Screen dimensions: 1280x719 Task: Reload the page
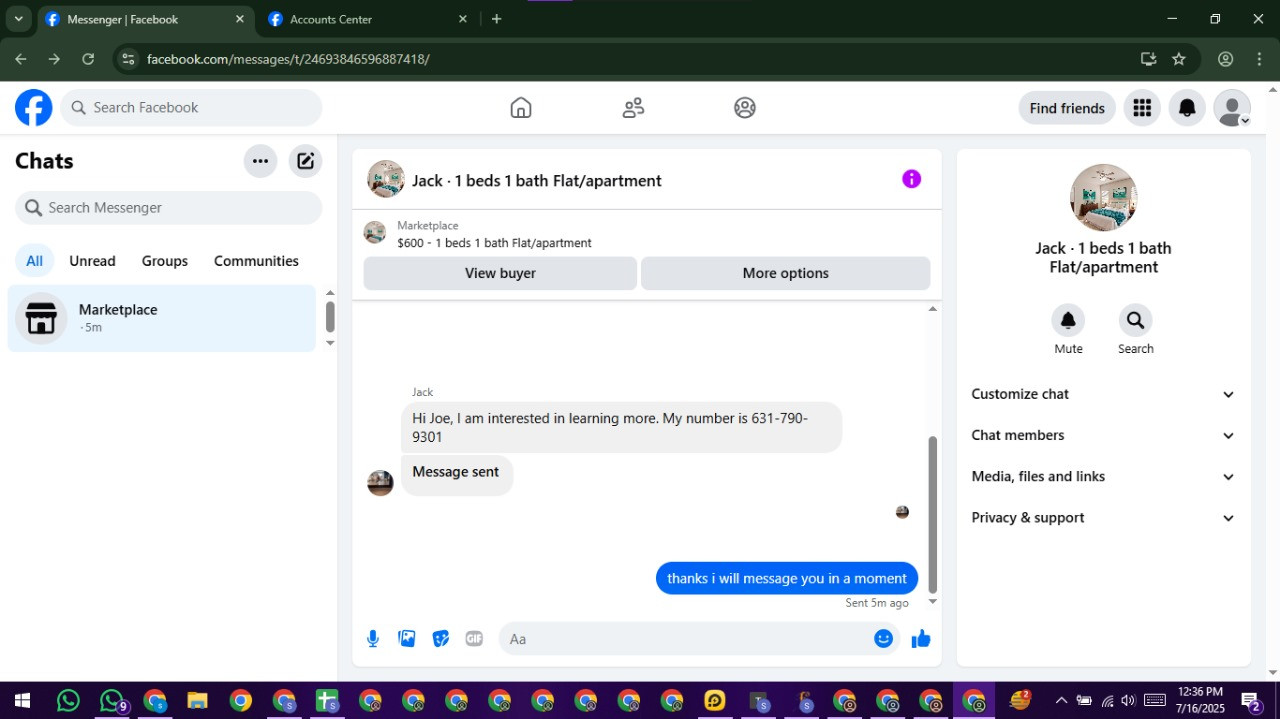tap(88, 59)
